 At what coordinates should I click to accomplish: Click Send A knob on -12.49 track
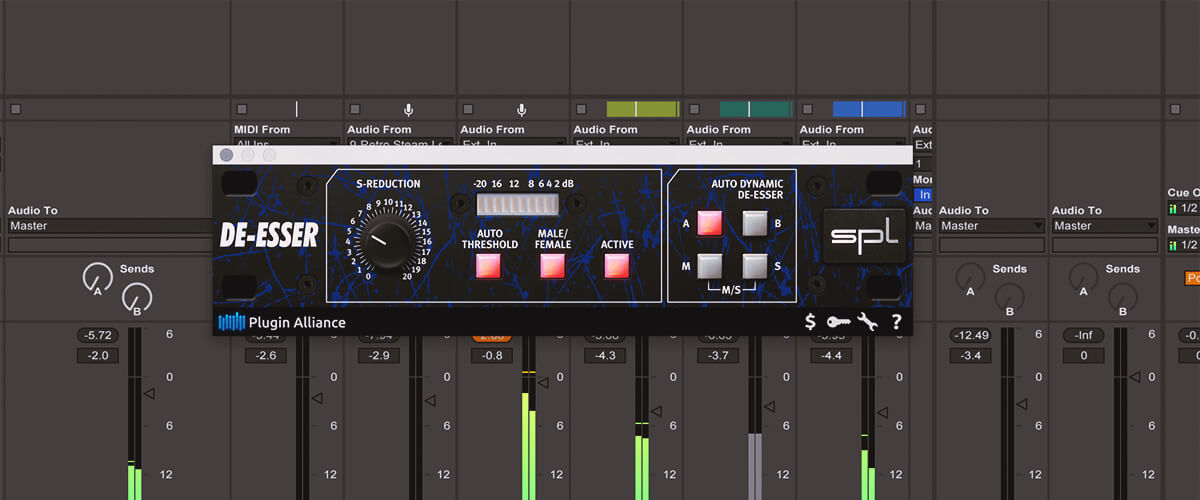[968, 278]
